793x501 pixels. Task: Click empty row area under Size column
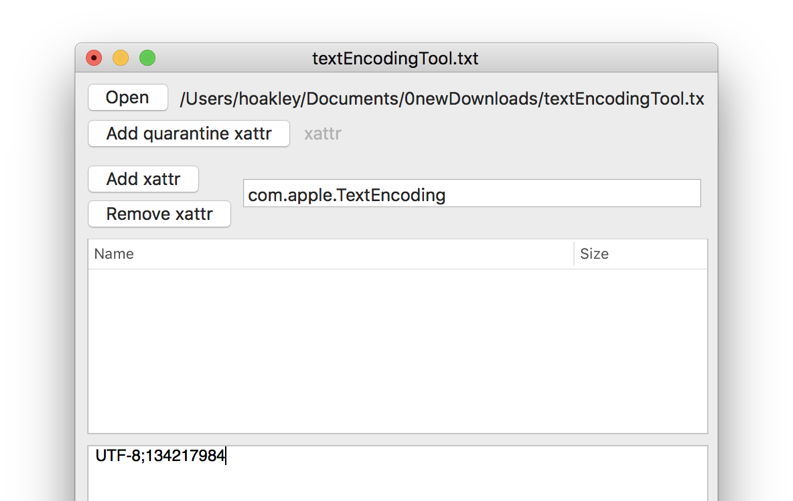[x=640, y=350]
